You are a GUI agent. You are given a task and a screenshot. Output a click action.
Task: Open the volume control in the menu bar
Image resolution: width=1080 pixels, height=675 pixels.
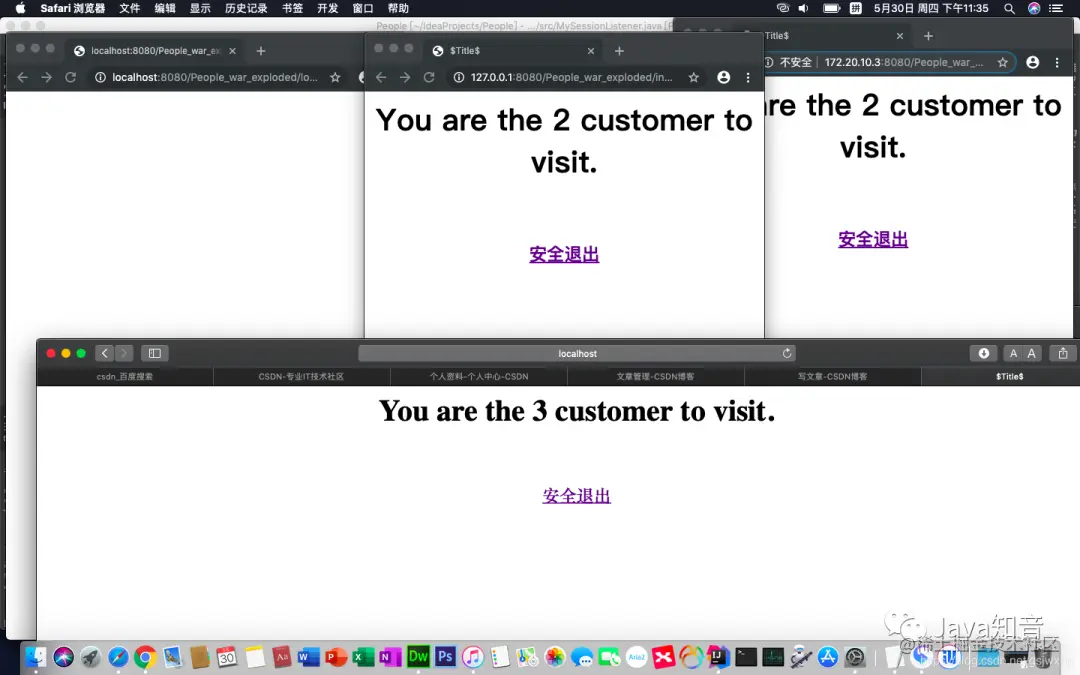(803, 8)
